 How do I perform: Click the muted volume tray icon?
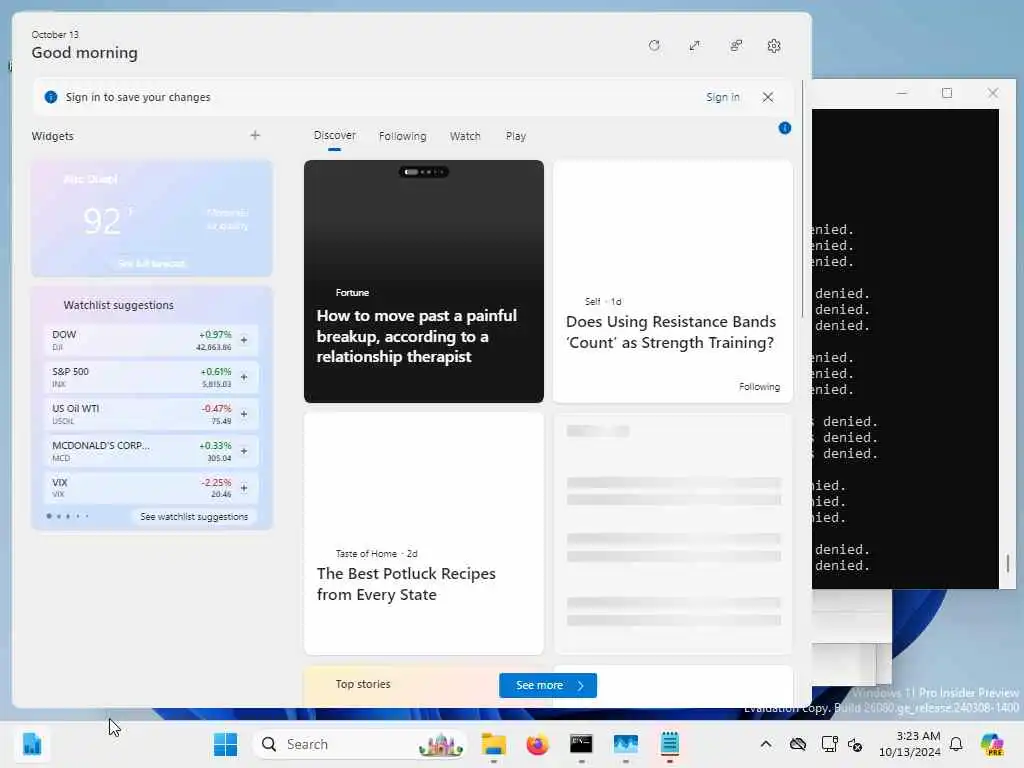click(855, 744)
